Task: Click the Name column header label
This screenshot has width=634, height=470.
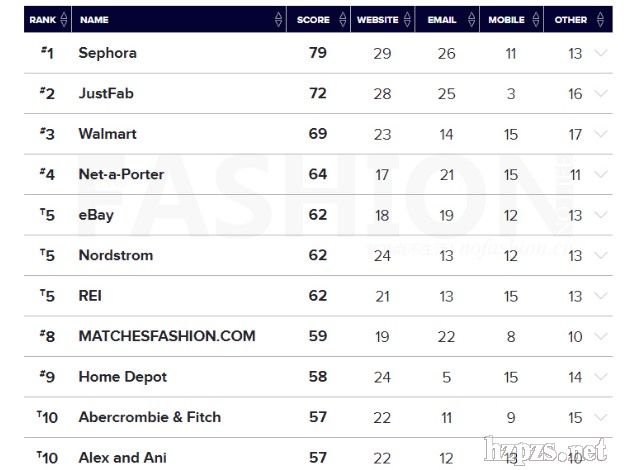Action: 94,20
